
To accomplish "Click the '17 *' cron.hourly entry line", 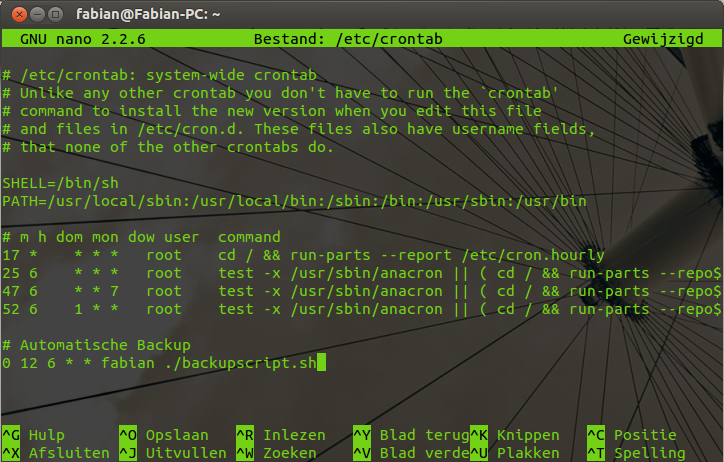I will coord(303,255).
